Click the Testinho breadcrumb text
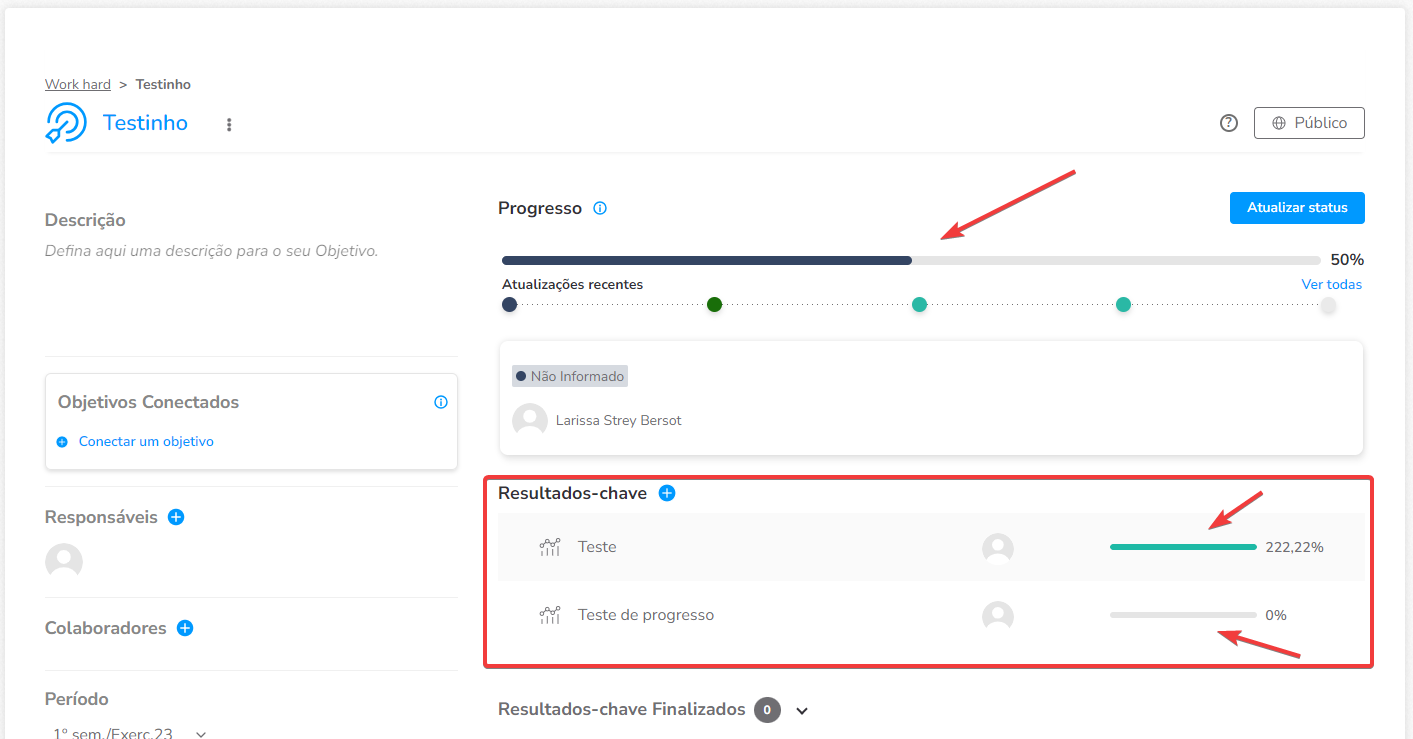Viewport: 1413px width, 739px height. (x=163, y=84)
